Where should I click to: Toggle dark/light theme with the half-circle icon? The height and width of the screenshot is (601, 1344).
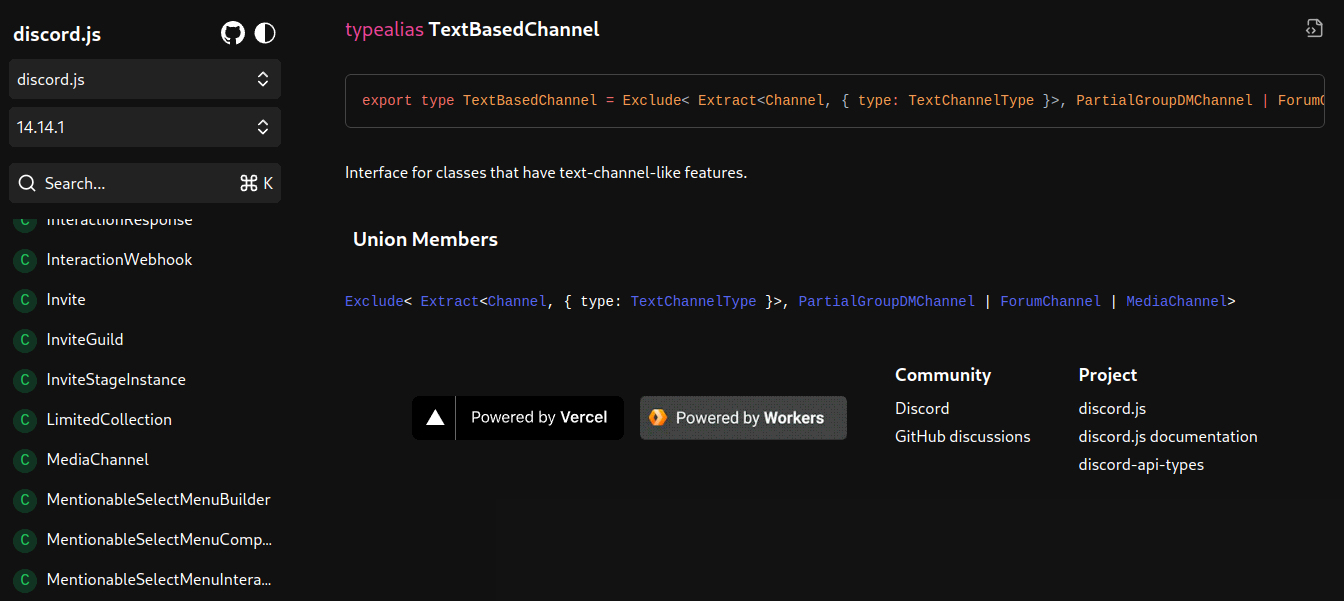pos(264,32)
